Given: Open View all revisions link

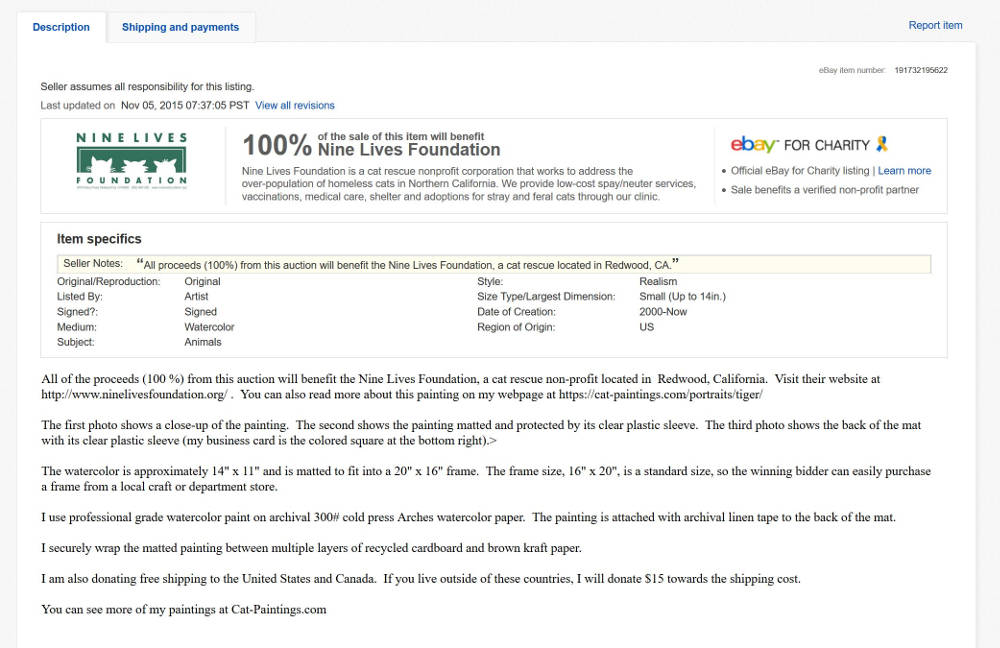Looking at the screenshot, I should [x=295, y=105].
